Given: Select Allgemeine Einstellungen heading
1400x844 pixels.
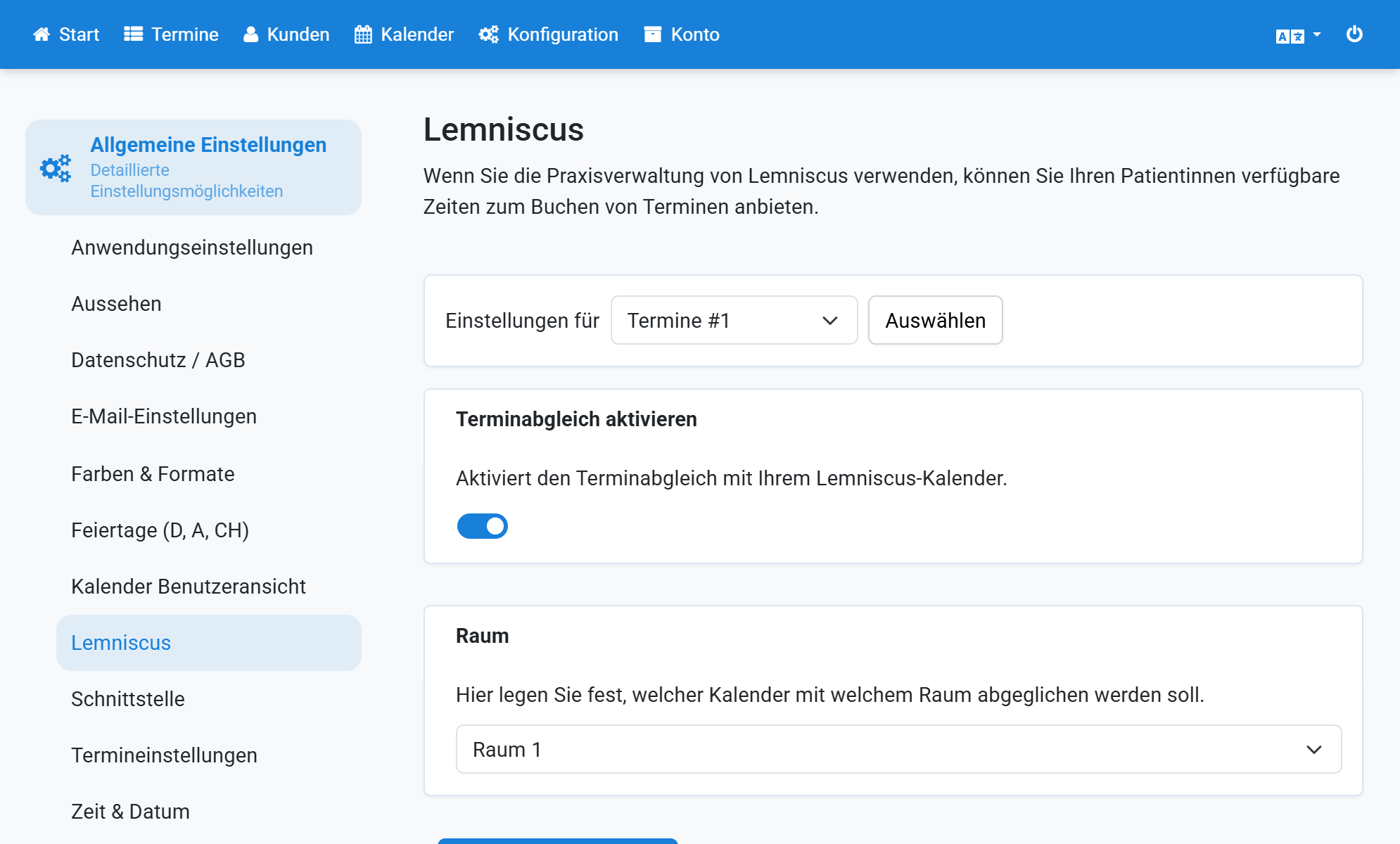Looking at the screenshot, I should coord(208,145).
